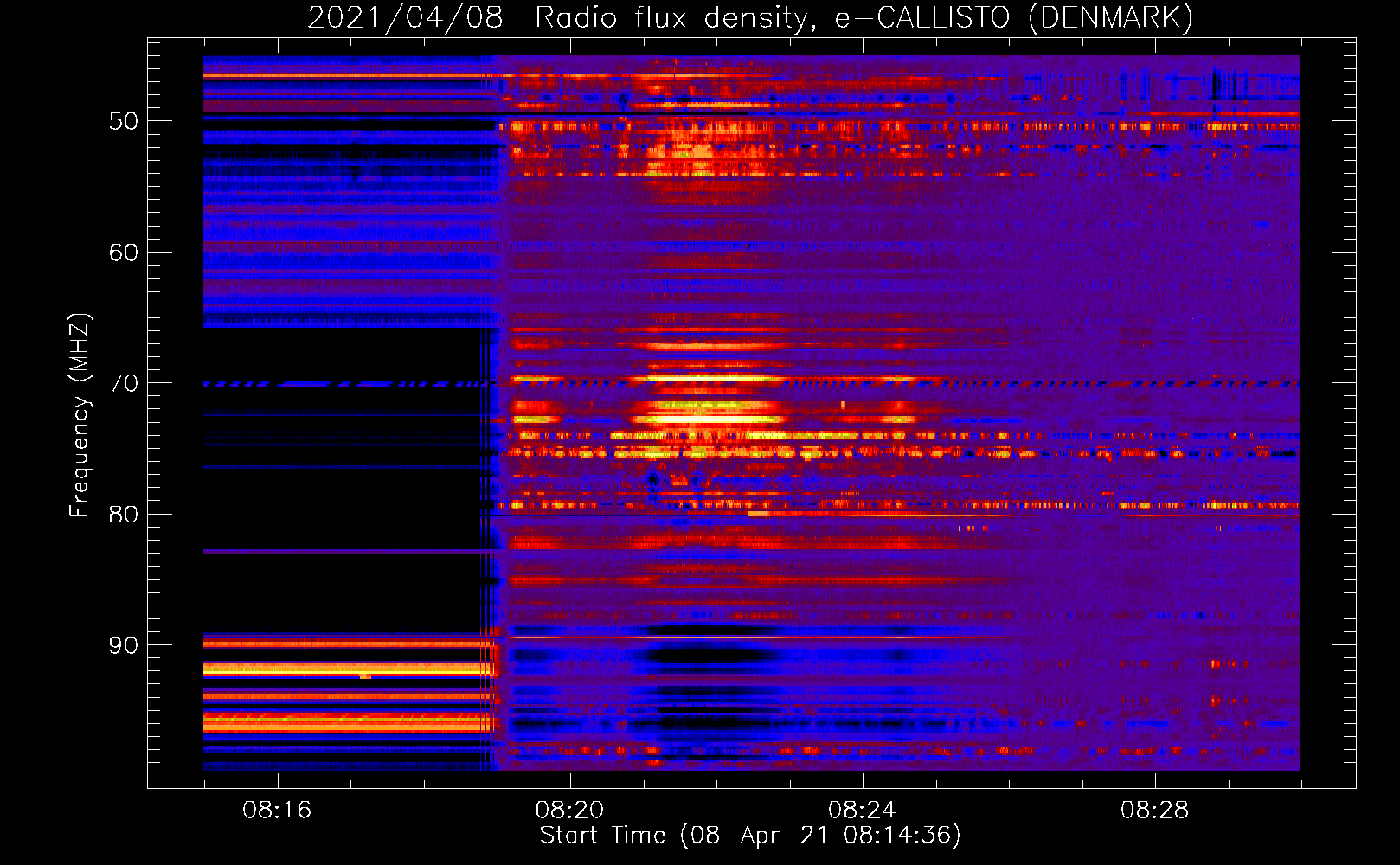Click the plot title 'Radio flux density, e-CALLISTO (DENMARK)'
1400x865 pixels.
click(864, 18)
